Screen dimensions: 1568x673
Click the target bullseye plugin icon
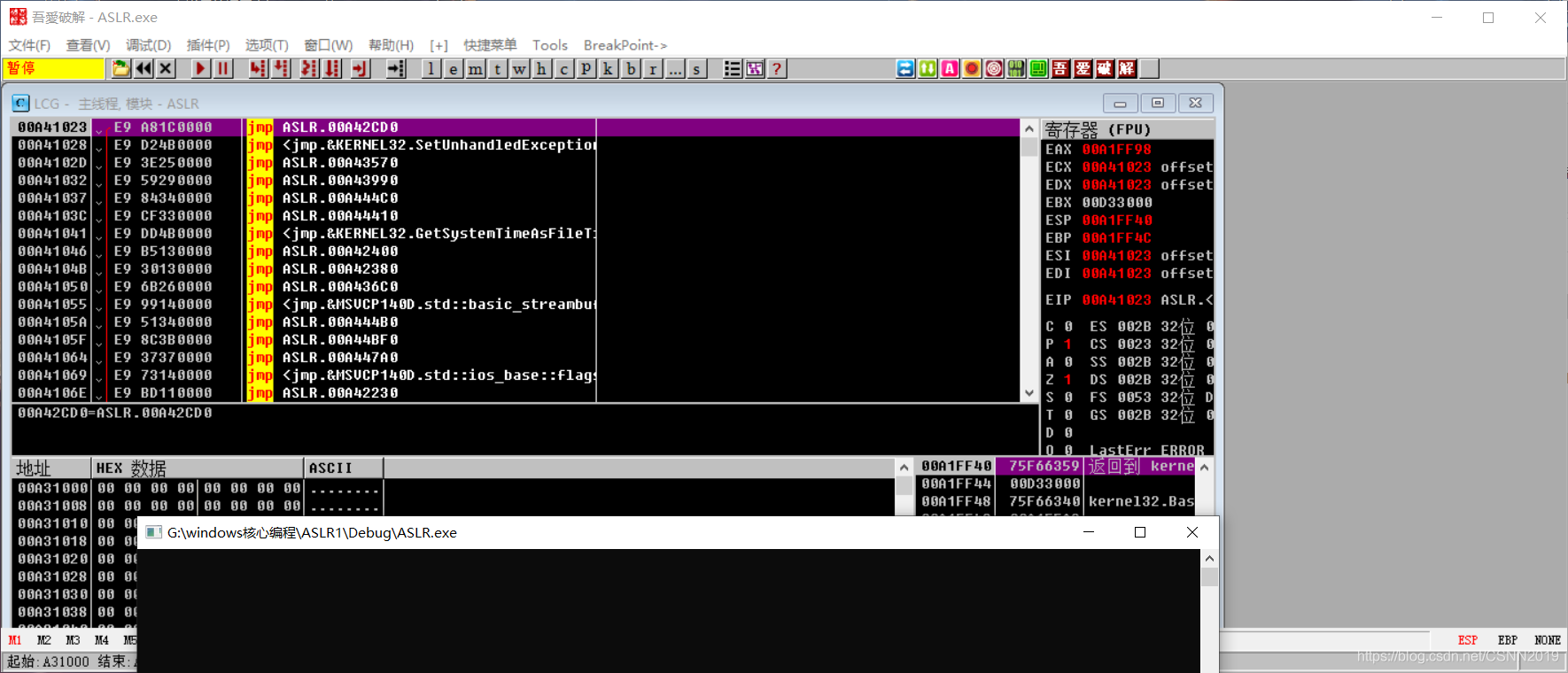[x=994, y=68]
